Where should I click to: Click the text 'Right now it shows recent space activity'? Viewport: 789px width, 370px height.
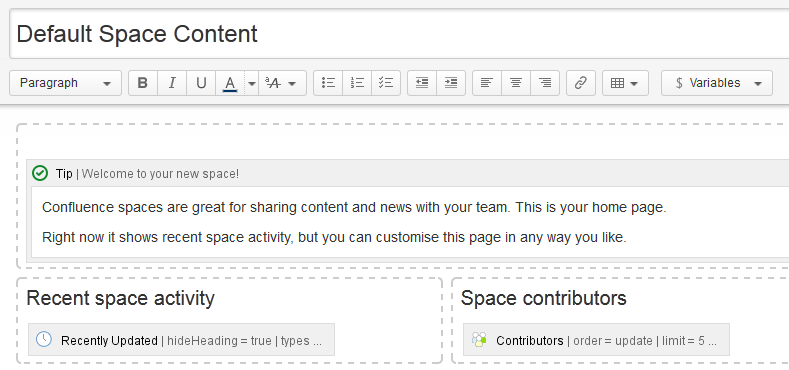coord(167,237)
